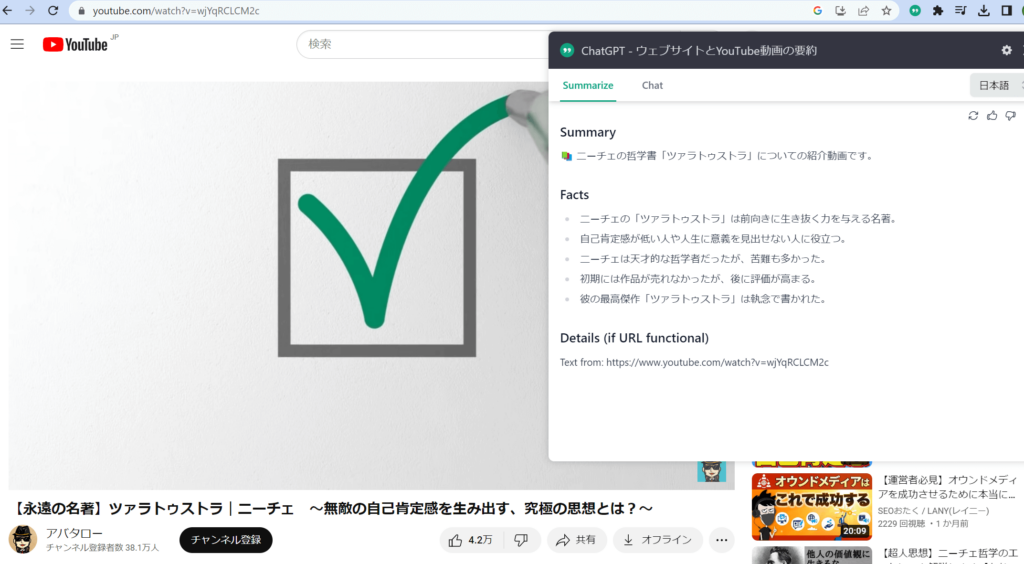Regenerate the summary with the refresh icon
1024x564 pixels.
pos(973,116)
